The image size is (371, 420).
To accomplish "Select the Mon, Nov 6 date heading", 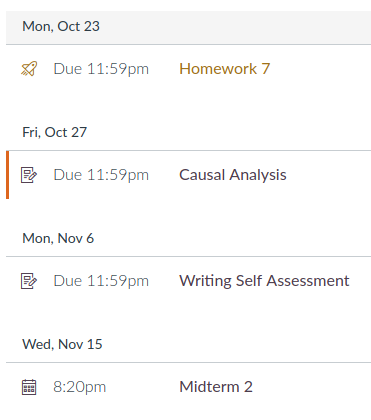I will [58, 238].
